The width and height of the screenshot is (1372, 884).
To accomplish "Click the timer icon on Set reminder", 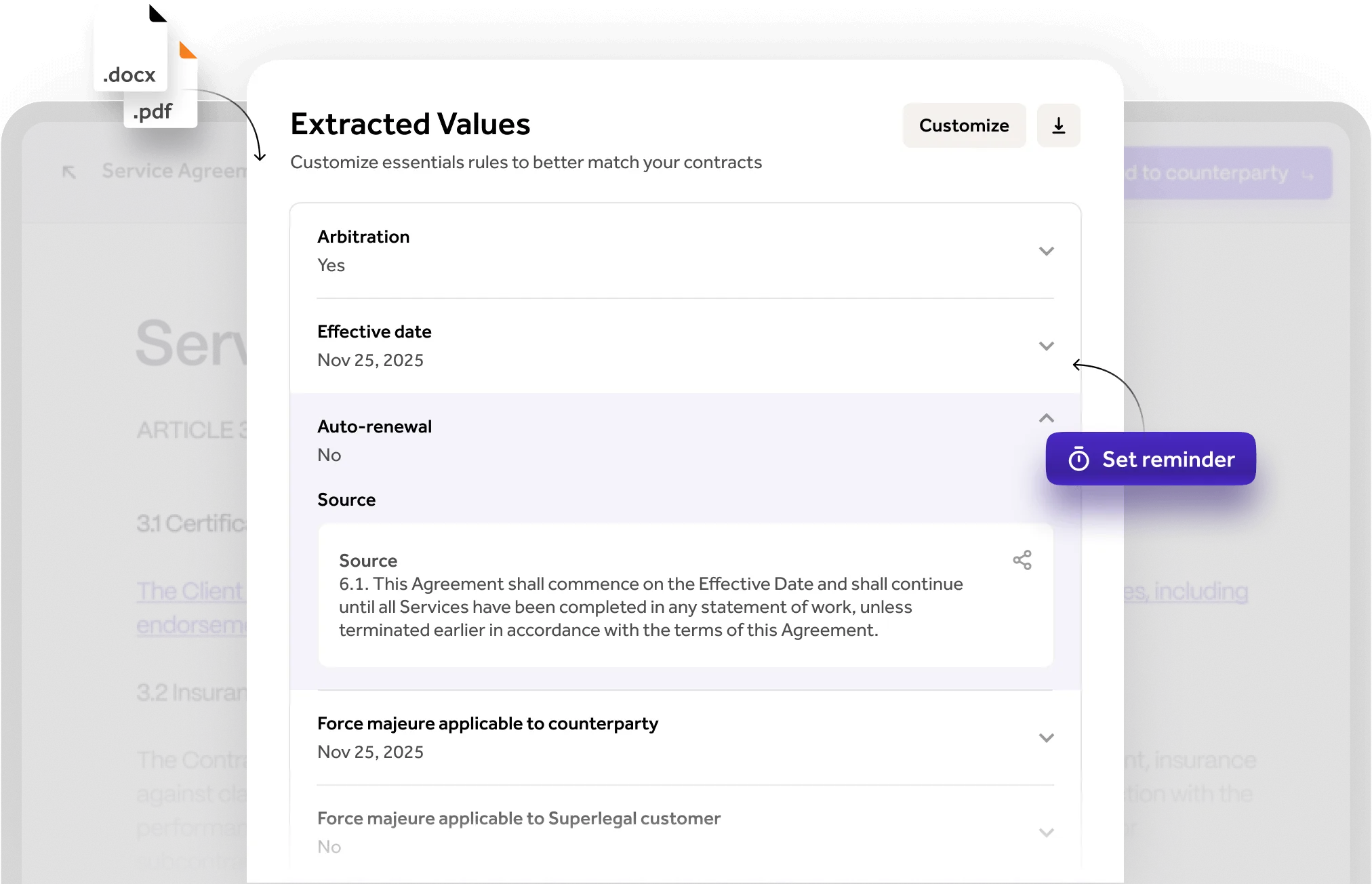I will click(1078, 460).
